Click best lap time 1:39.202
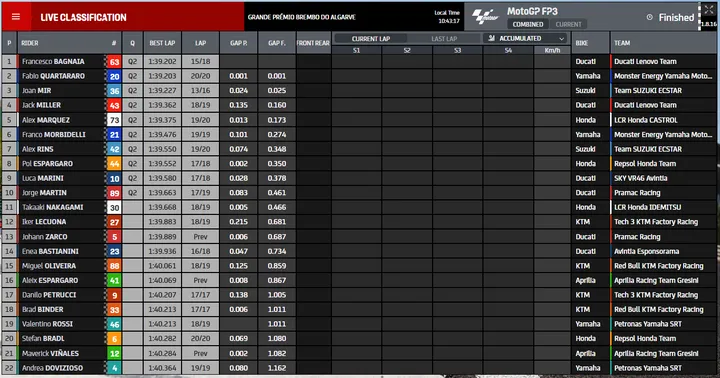 162,62
